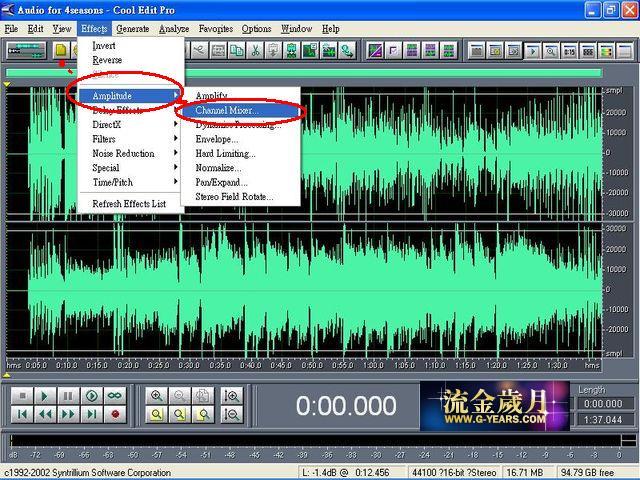Screen dimensions: 640x480
Task: Click the Length field showing 1:37.044
Action: point(603,420)
